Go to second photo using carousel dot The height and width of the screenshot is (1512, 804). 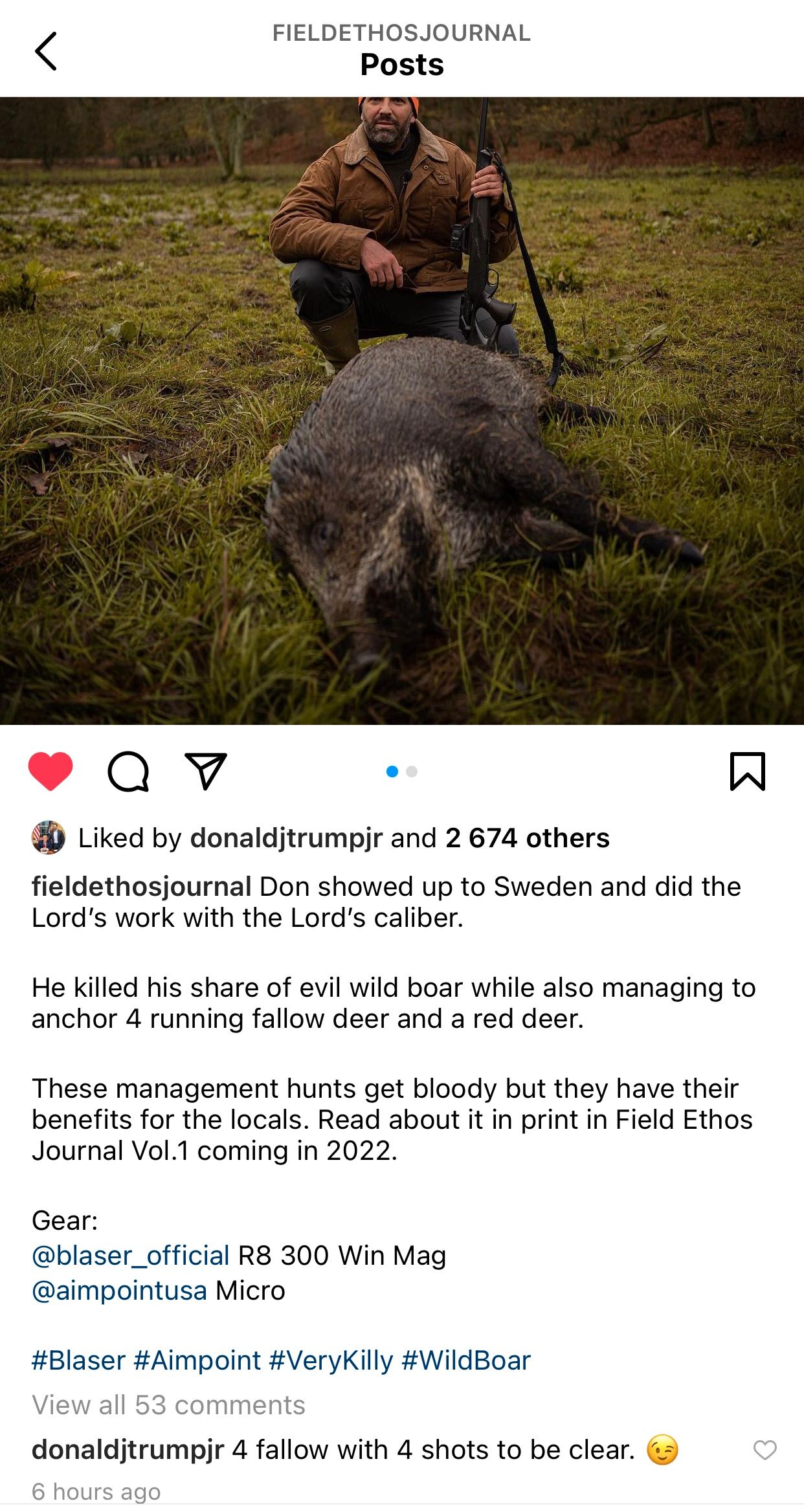pyautogui.click(x=412, y=772)
